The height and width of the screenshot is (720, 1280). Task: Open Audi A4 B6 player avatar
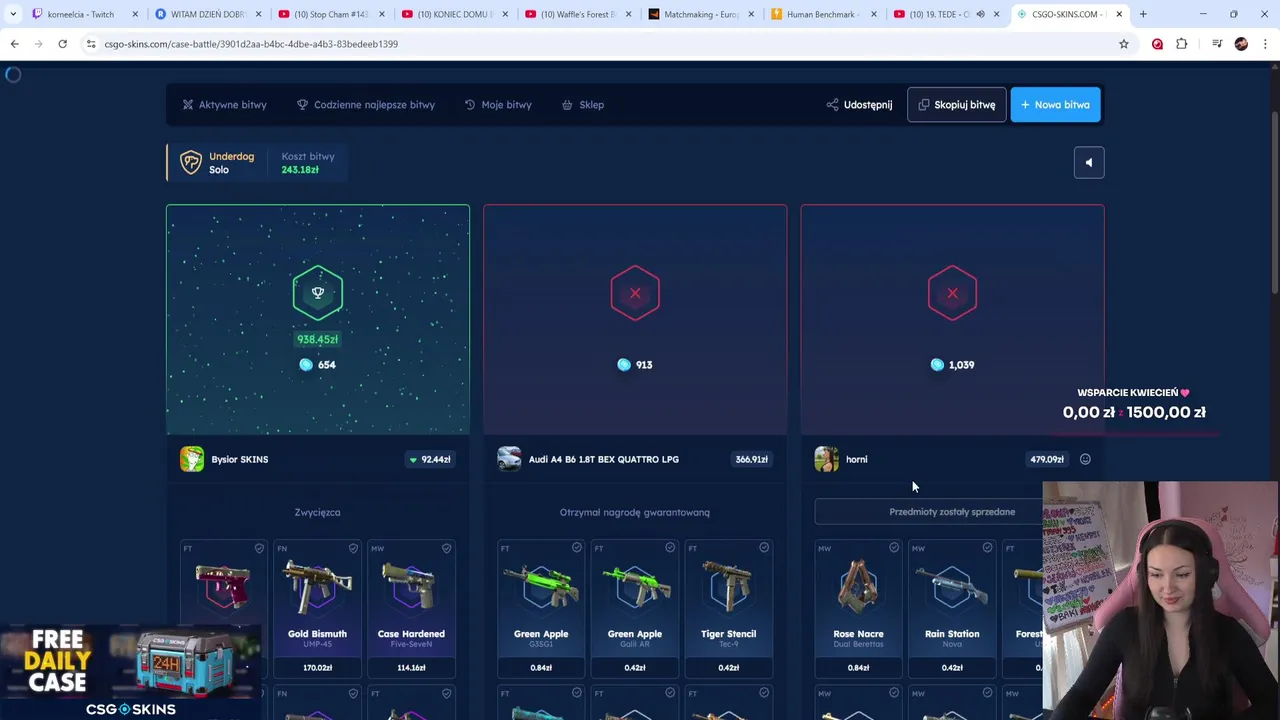[509, 459]
